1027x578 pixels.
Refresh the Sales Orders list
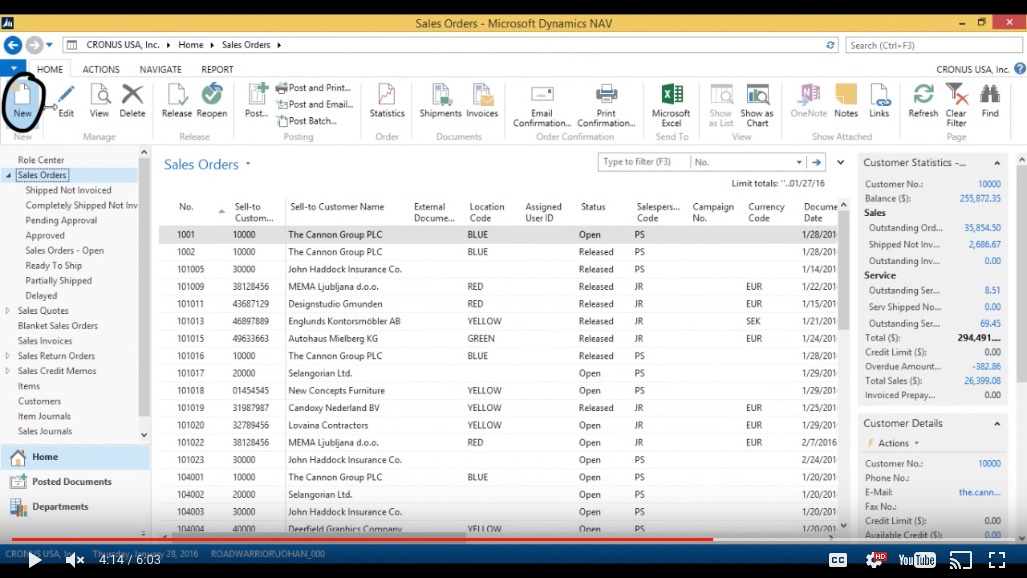click(922, 103)
